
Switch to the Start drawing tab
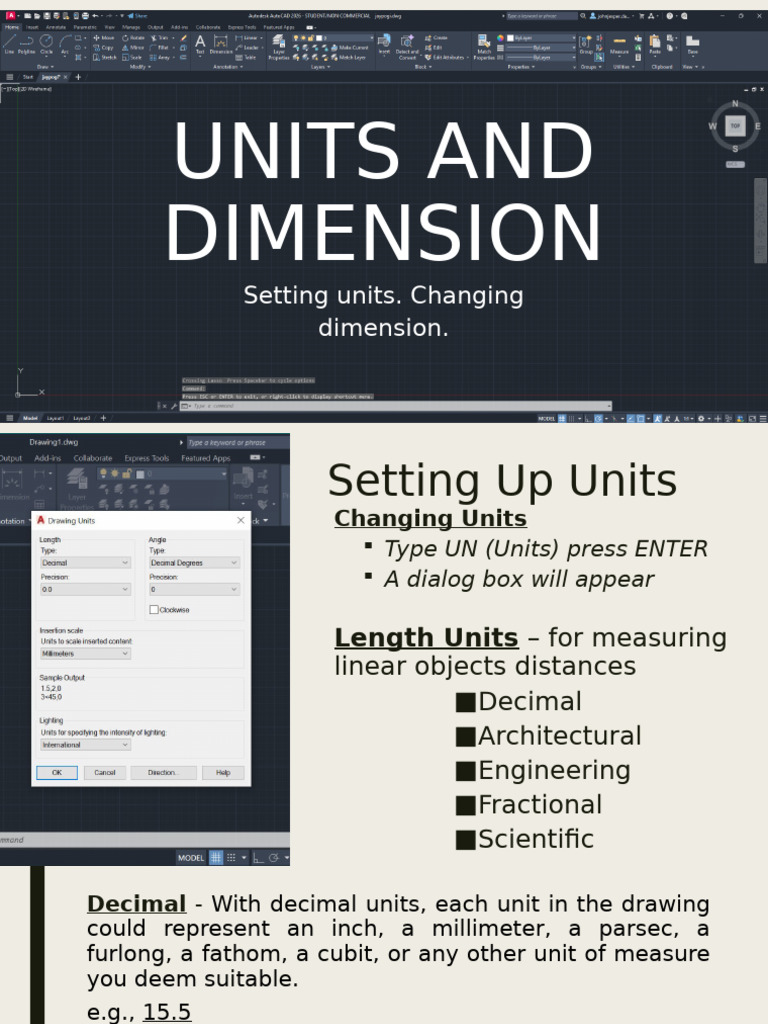[27, 77]
